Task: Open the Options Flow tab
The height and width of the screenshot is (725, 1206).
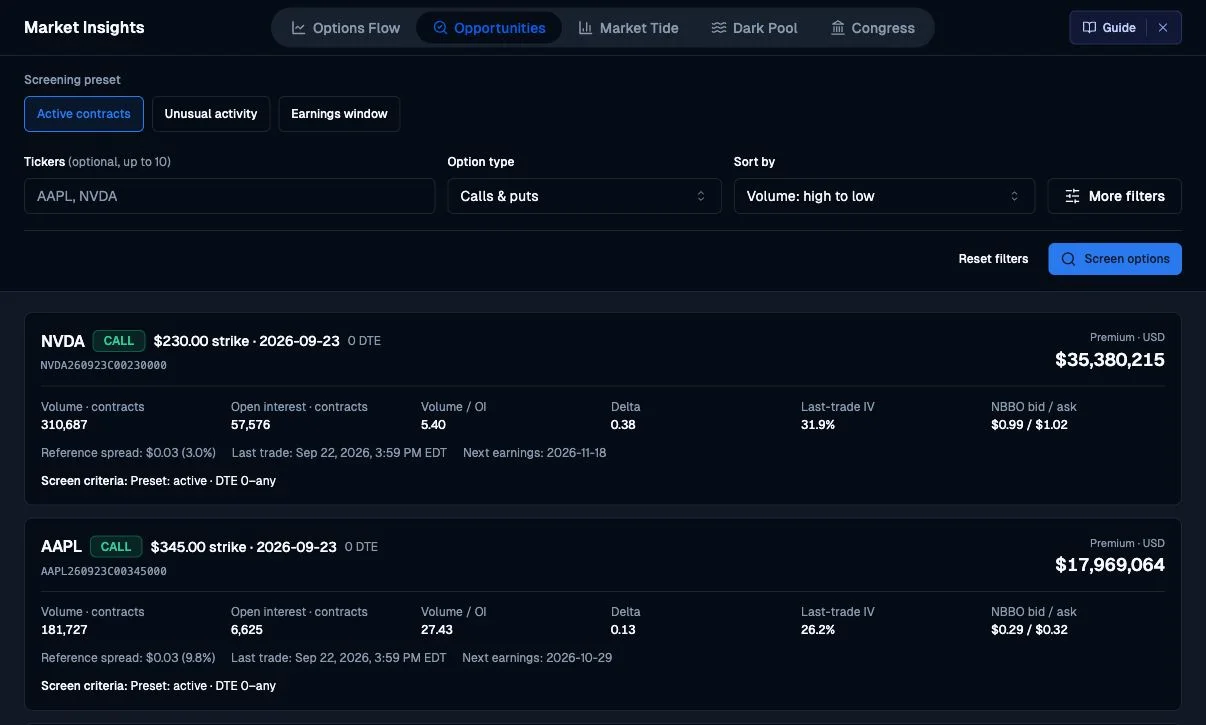Action: point(346,28)
